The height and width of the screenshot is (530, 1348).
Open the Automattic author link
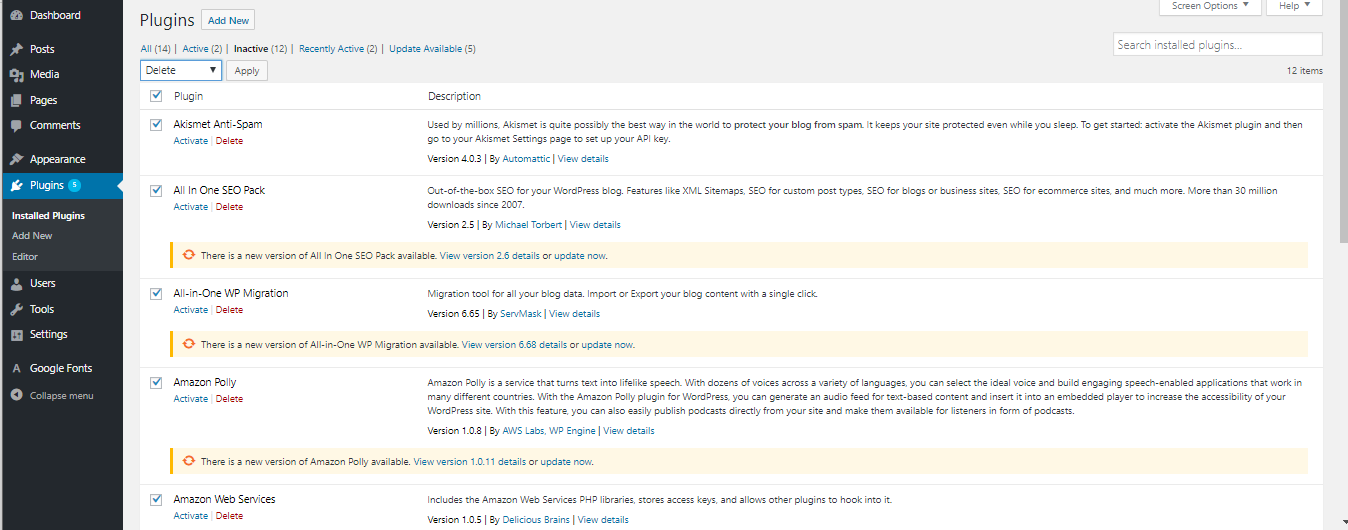[x=525, y=159]
